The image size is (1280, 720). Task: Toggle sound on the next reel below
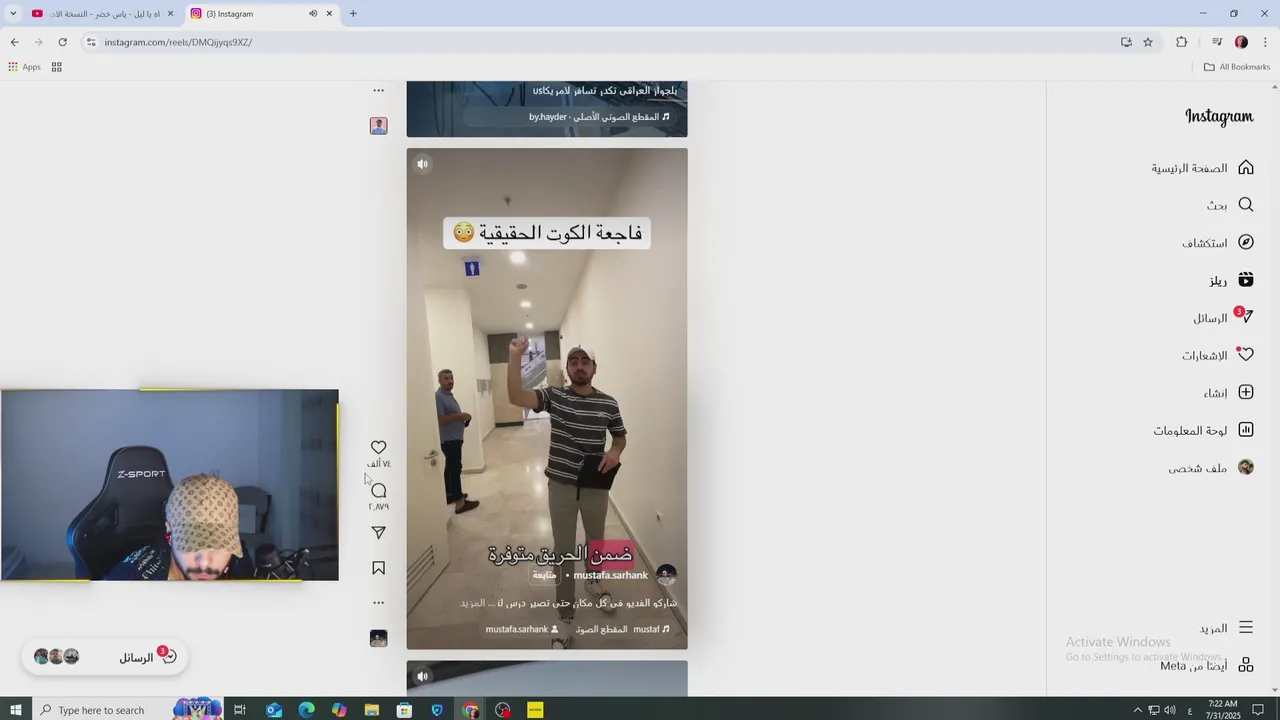pyautogui.click(x=423, y=676)
